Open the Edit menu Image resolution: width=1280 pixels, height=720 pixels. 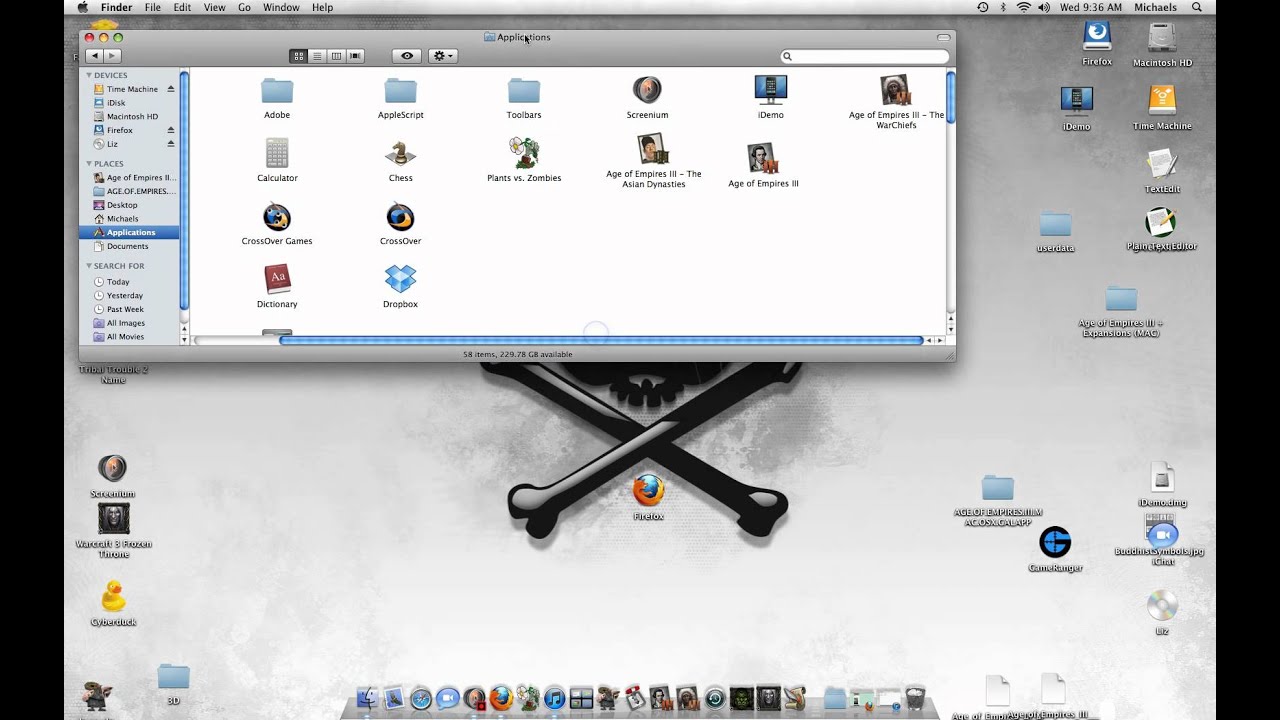pyautogui.click(x=182, y=7)
